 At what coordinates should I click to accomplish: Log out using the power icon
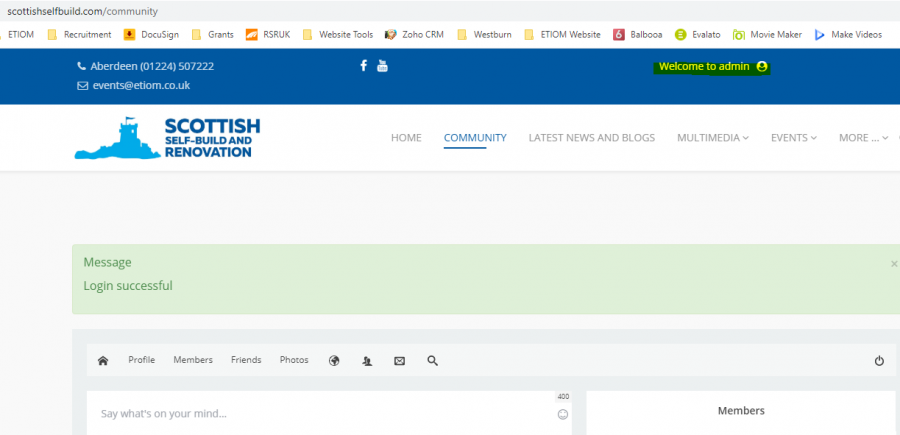(x=879, y=360)
